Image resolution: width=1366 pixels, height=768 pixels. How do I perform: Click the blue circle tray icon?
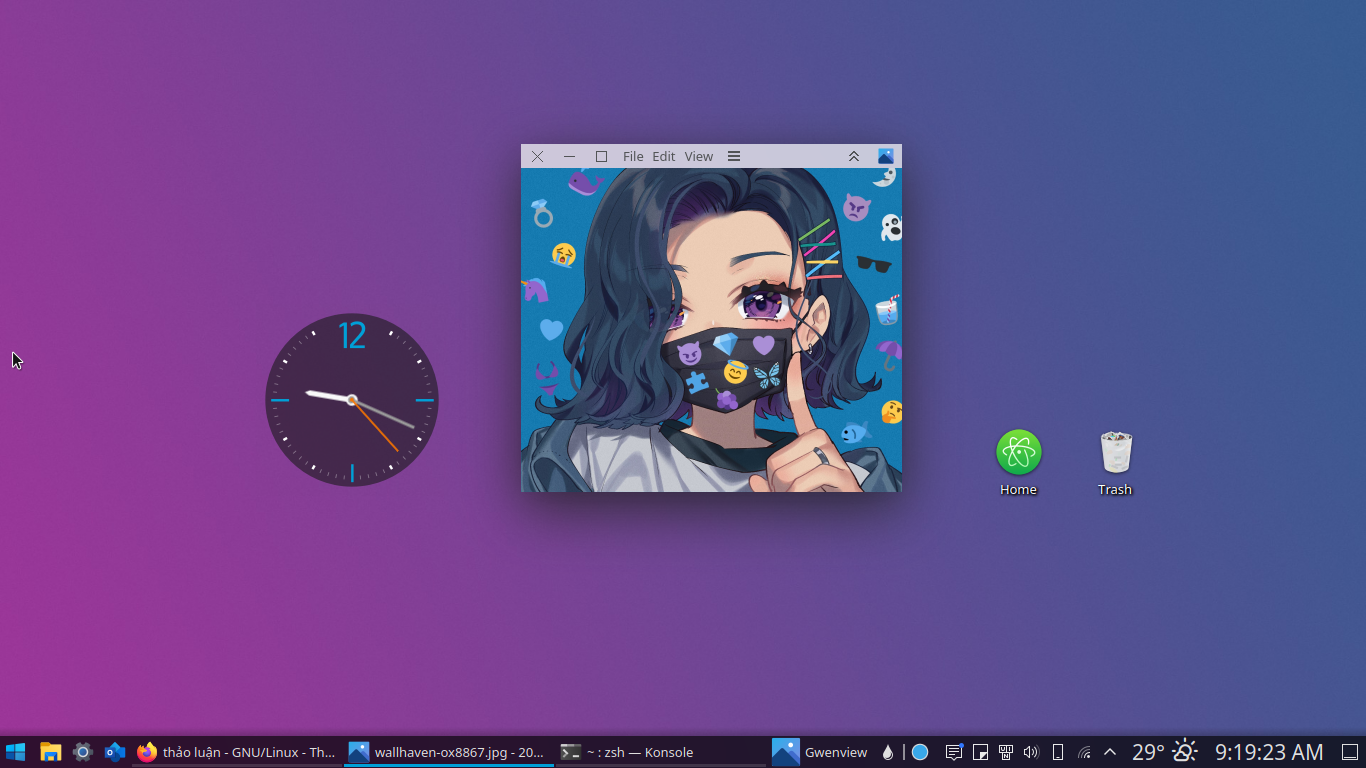(x=920, y=752)
